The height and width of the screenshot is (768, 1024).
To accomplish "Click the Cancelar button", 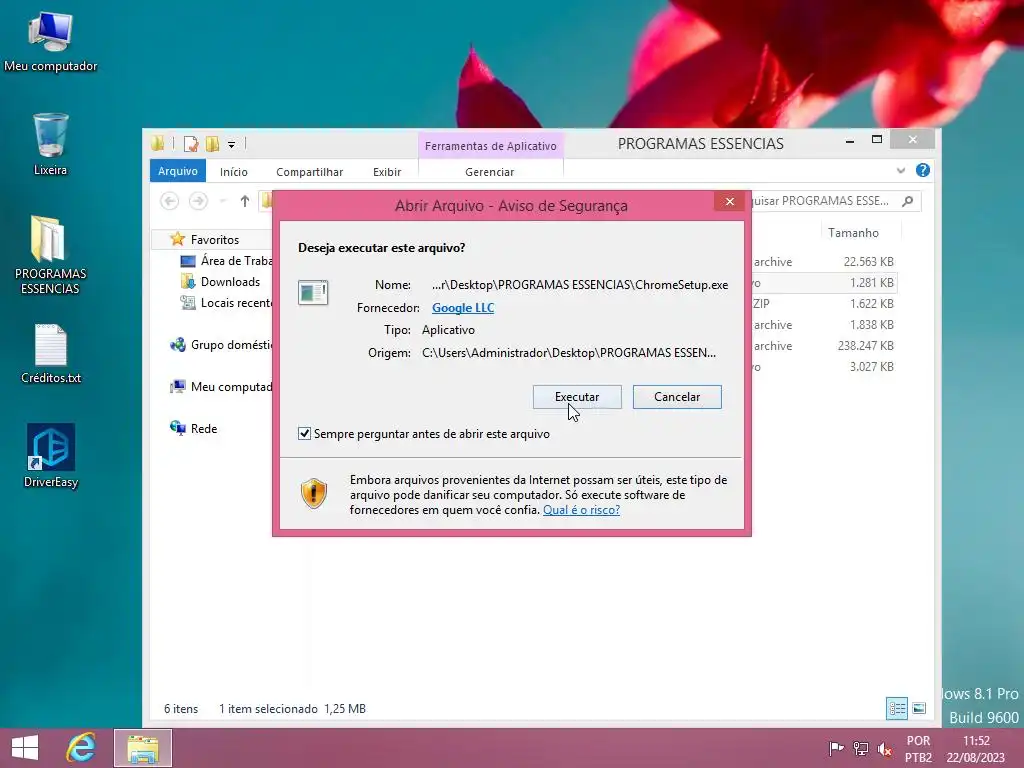I will coord(677,397).
